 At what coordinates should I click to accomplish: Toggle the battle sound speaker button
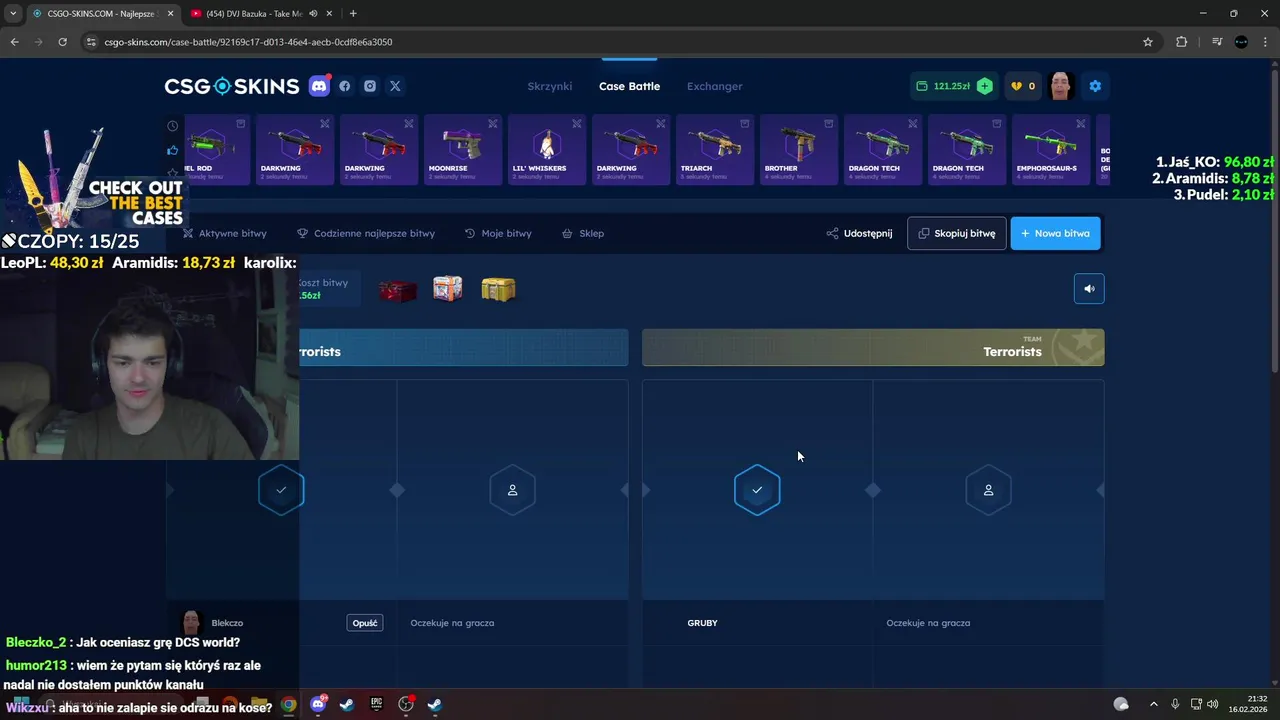[x=1089, y=289]
